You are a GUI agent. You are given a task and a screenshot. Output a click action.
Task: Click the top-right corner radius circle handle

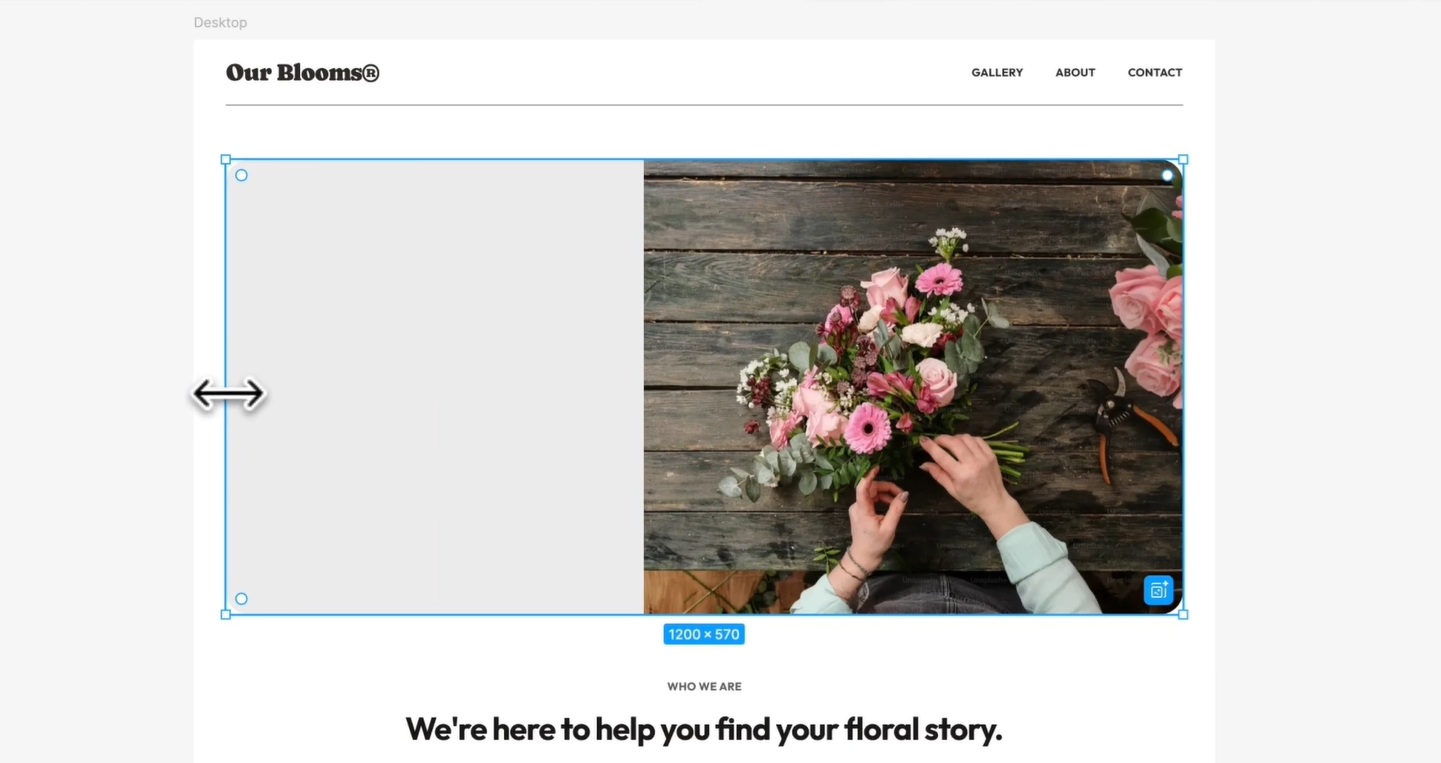point(1167,175)
